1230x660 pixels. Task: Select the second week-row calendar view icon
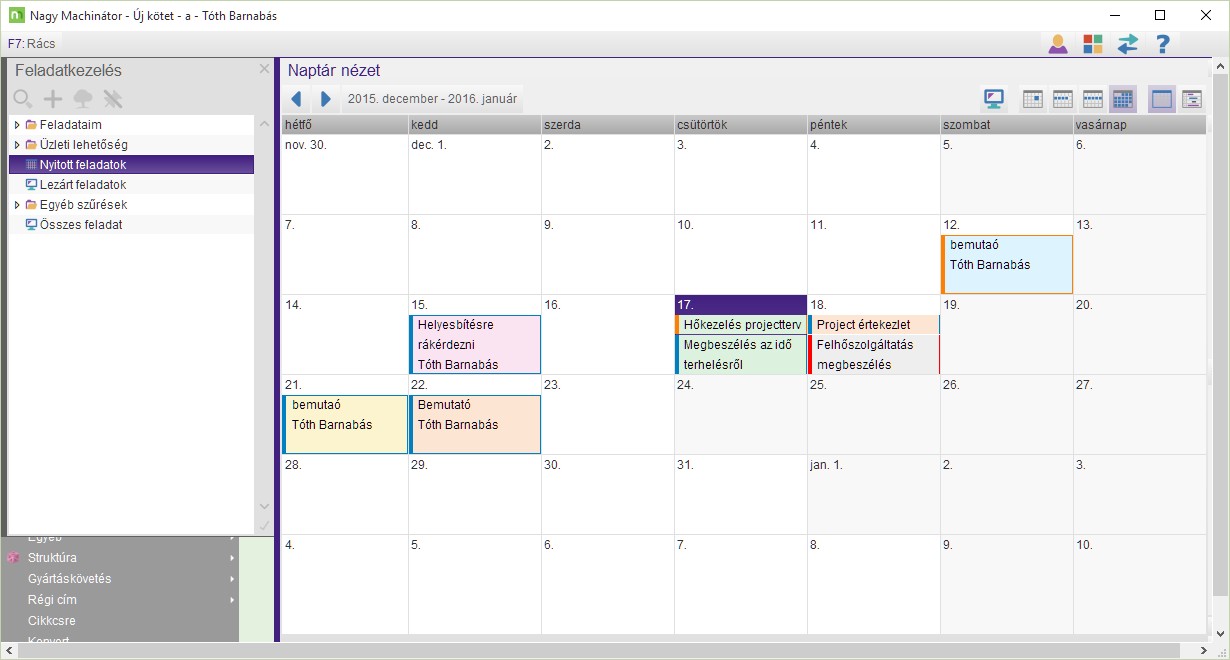pyautogui.click(x=1093, y=99)
